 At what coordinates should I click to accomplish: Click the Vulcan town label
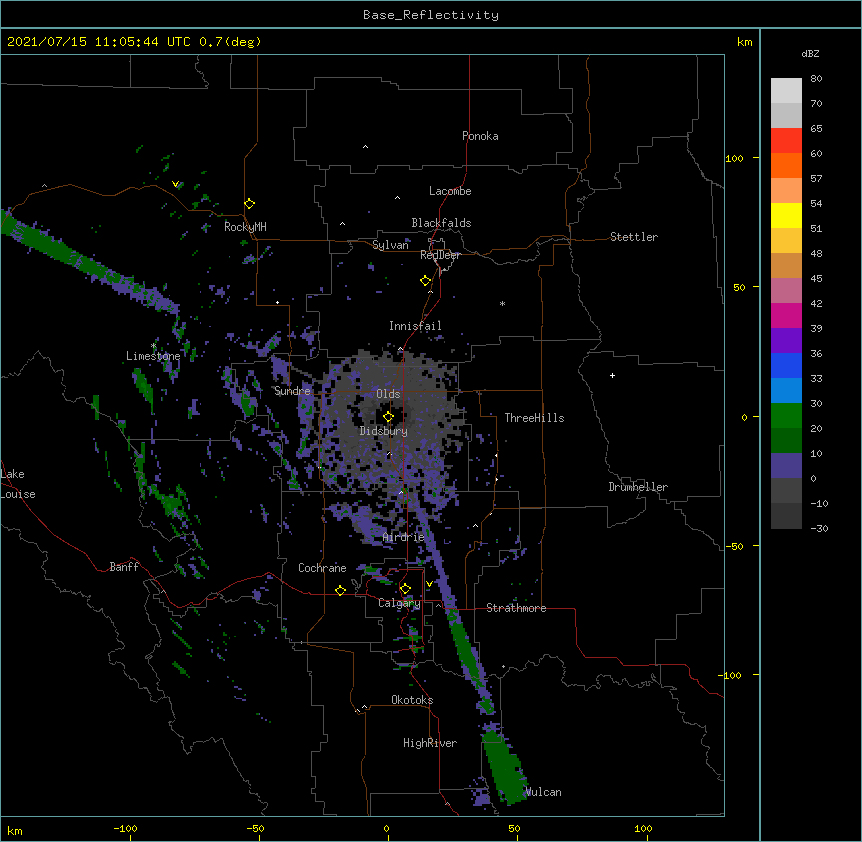click(x=543, y=792)
